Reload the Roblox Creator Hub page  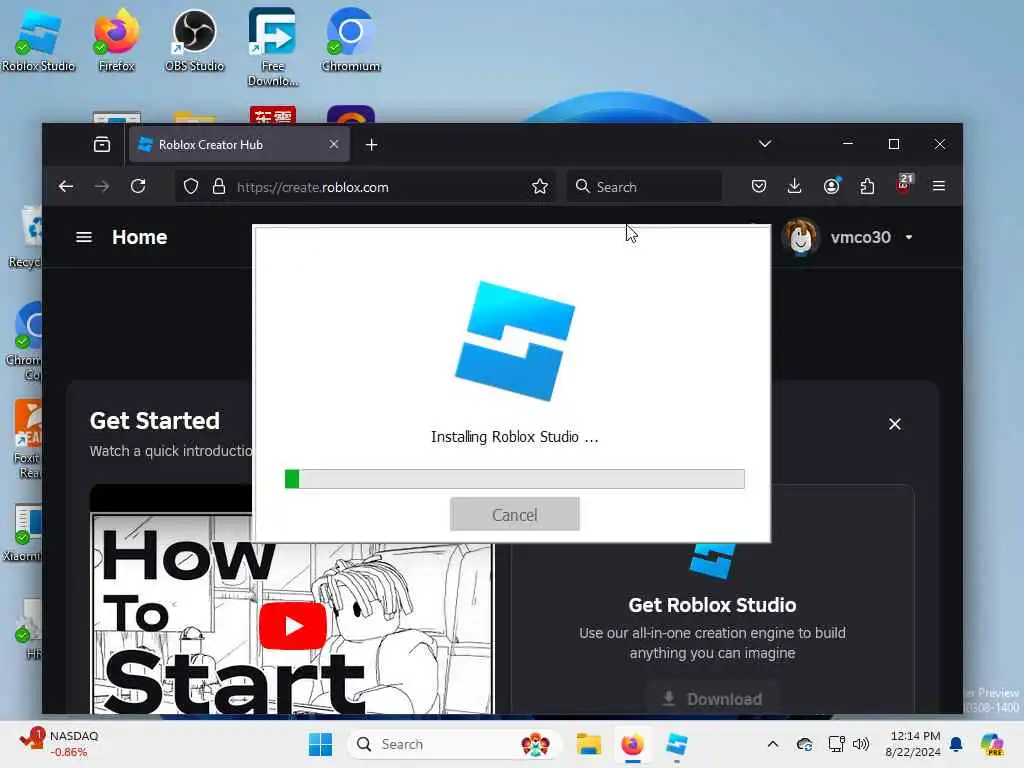point(138,187)
